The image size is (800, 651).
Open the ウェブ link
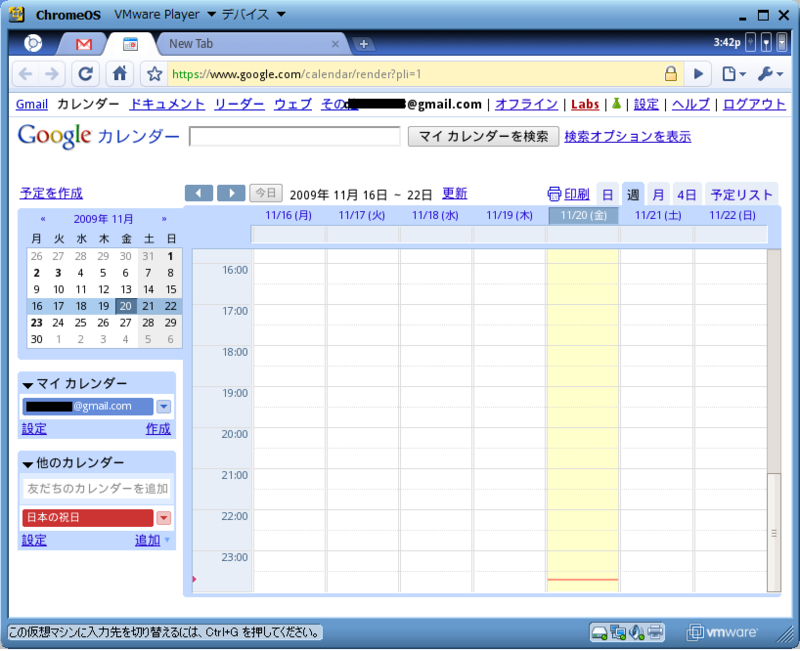(x=293, y=105)
